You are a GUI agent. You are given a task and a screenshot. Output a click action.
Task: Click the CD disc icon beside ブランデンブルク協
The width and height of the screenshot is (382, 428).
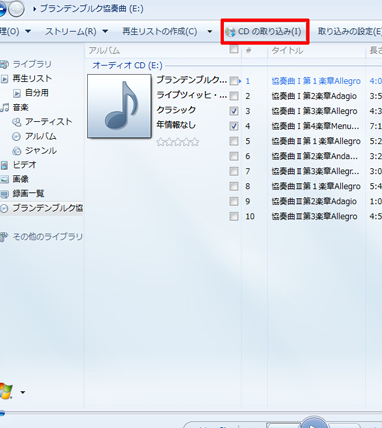(4, 209)
